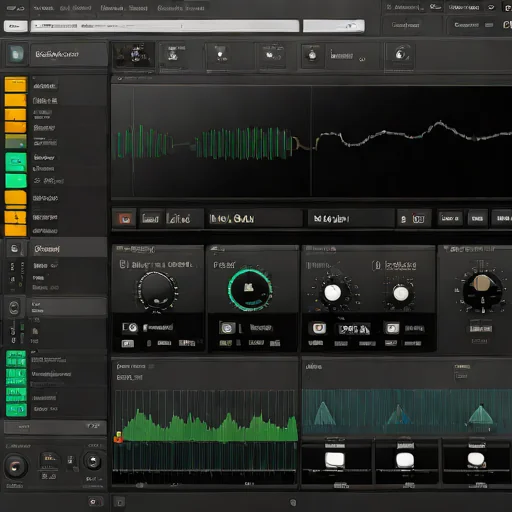The height and width of the screenshot is (512, 512).
Task: Click the red record icon in the transport strip
Action: [125, 219]
